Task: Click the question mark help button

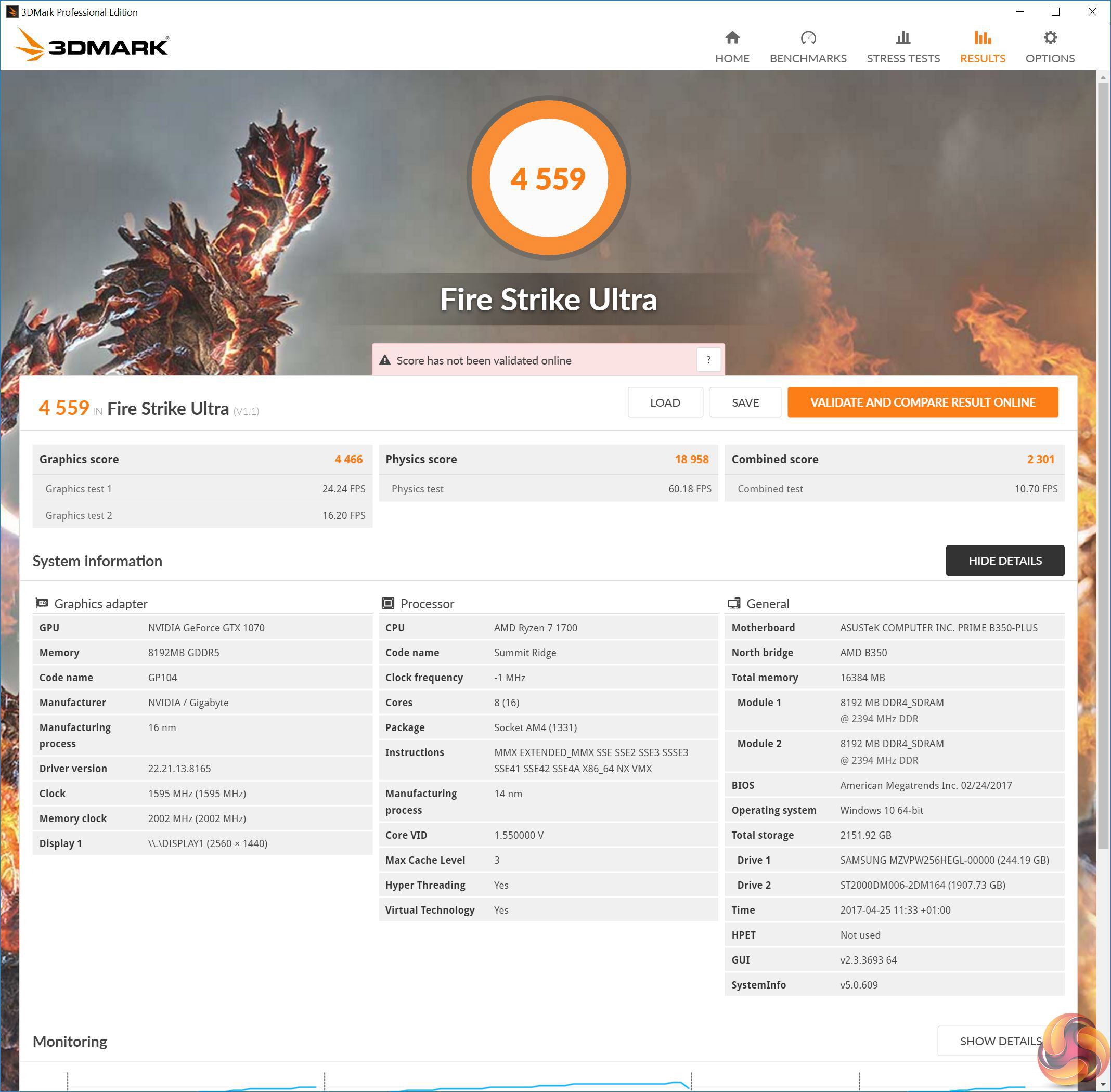Action: [x=708, y=360]
